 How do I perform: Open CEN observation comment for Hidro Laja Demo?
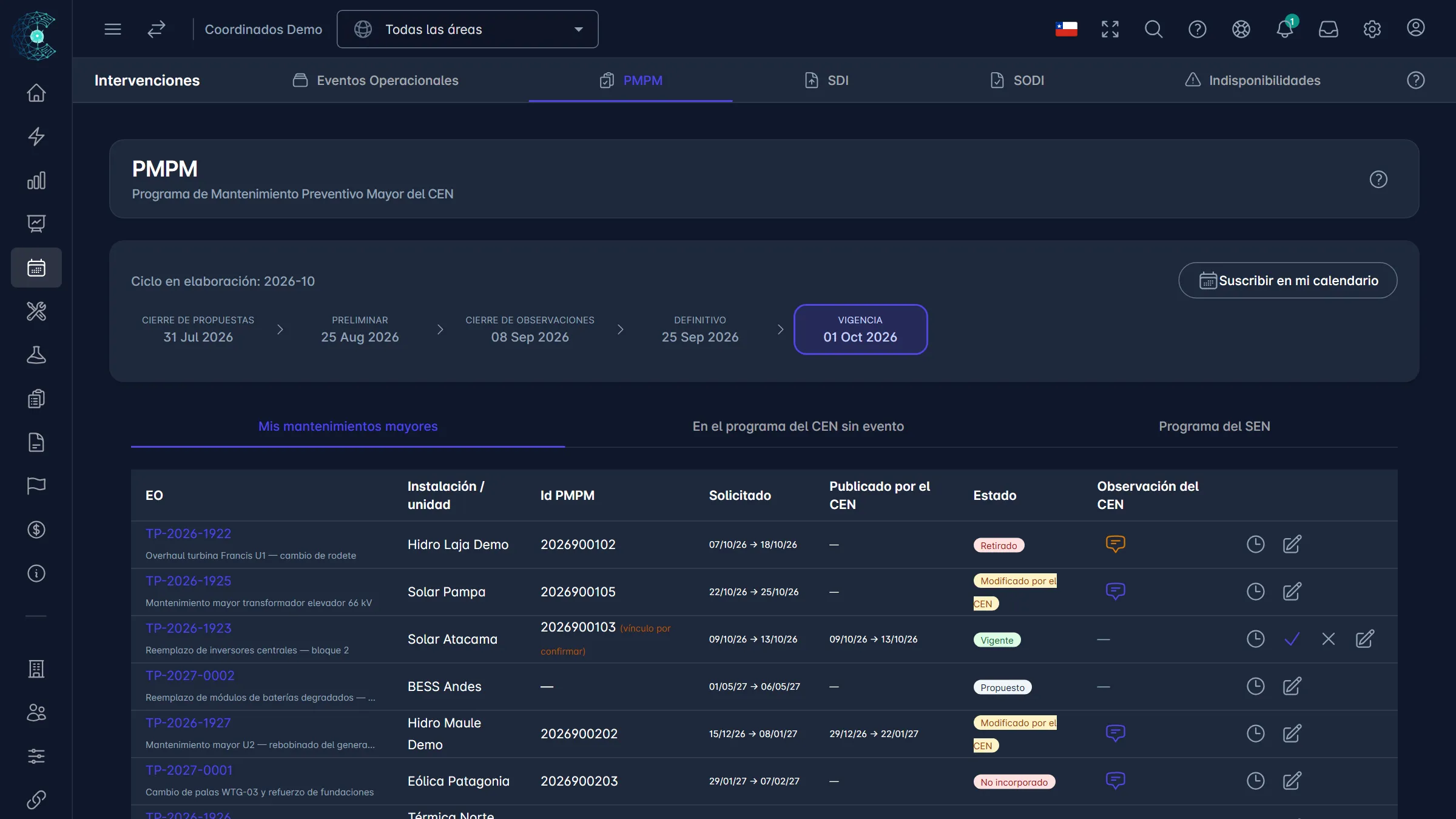coord(1115,544)
